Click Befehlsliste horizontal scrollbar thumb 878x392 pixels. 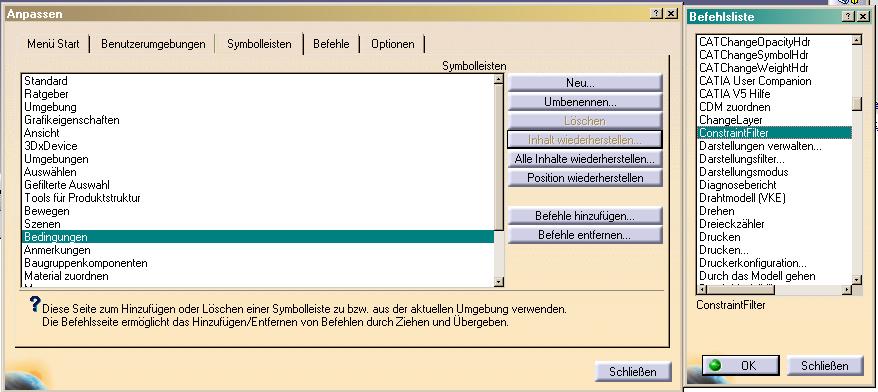[x=741, y=290]
